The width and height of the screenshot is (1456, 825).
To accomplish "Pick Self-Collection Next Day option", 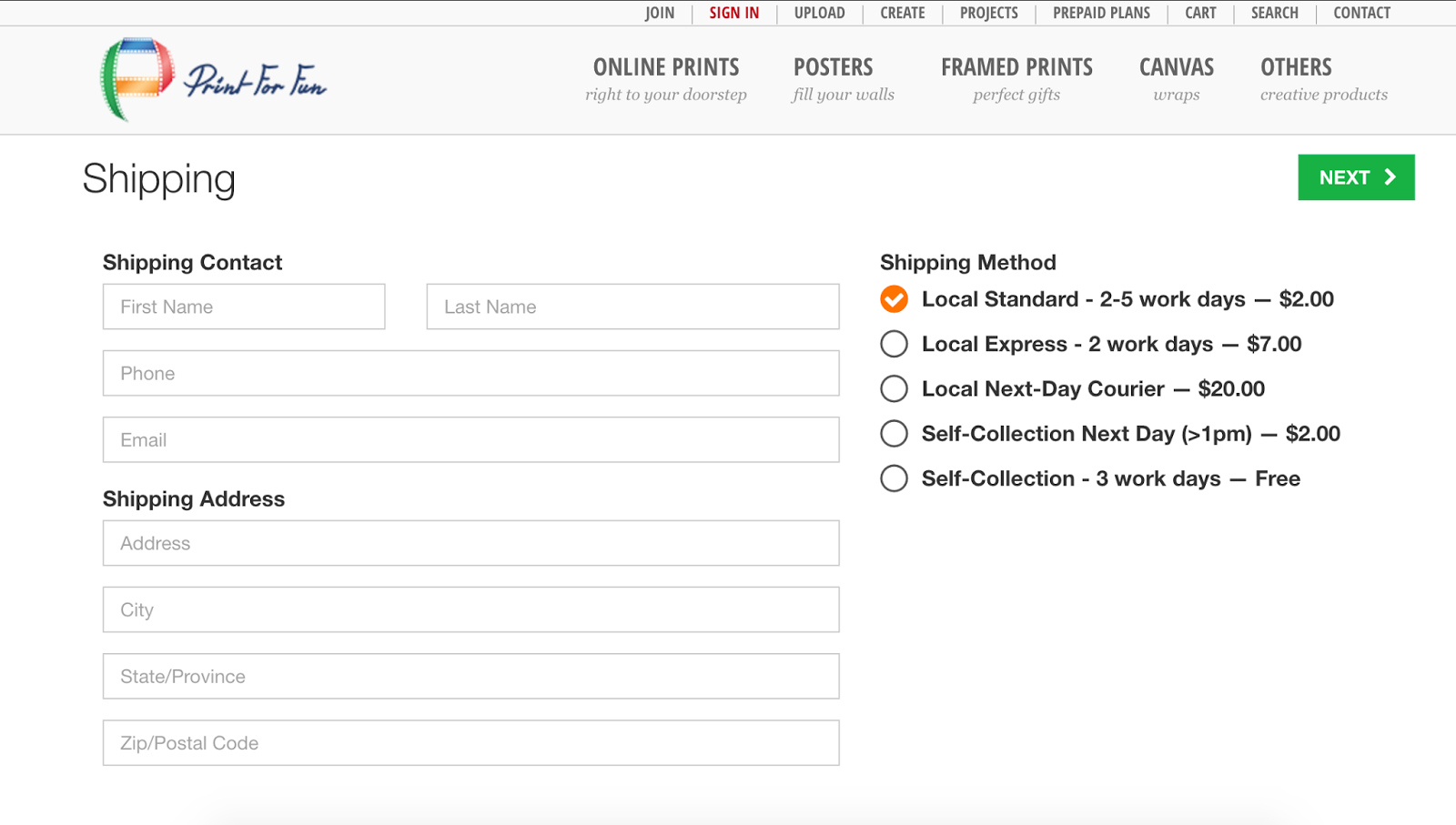I will [894, 434].
